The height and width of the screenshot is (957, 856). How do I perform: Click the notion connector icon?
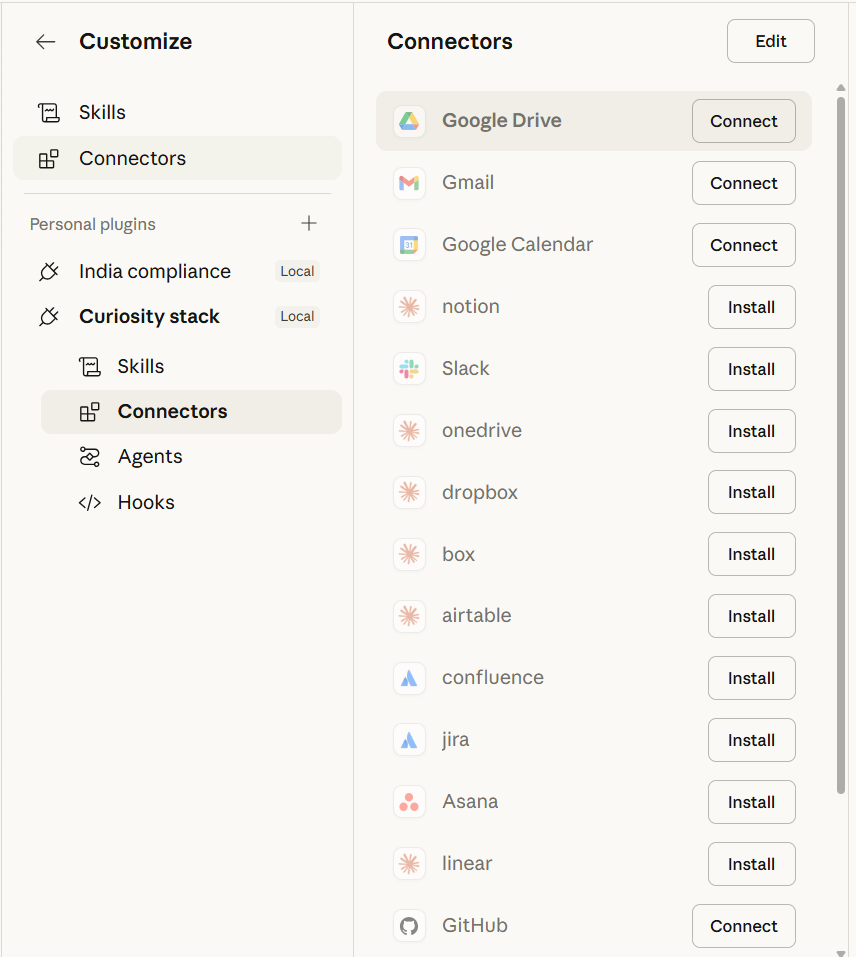[x=409, y=306]
